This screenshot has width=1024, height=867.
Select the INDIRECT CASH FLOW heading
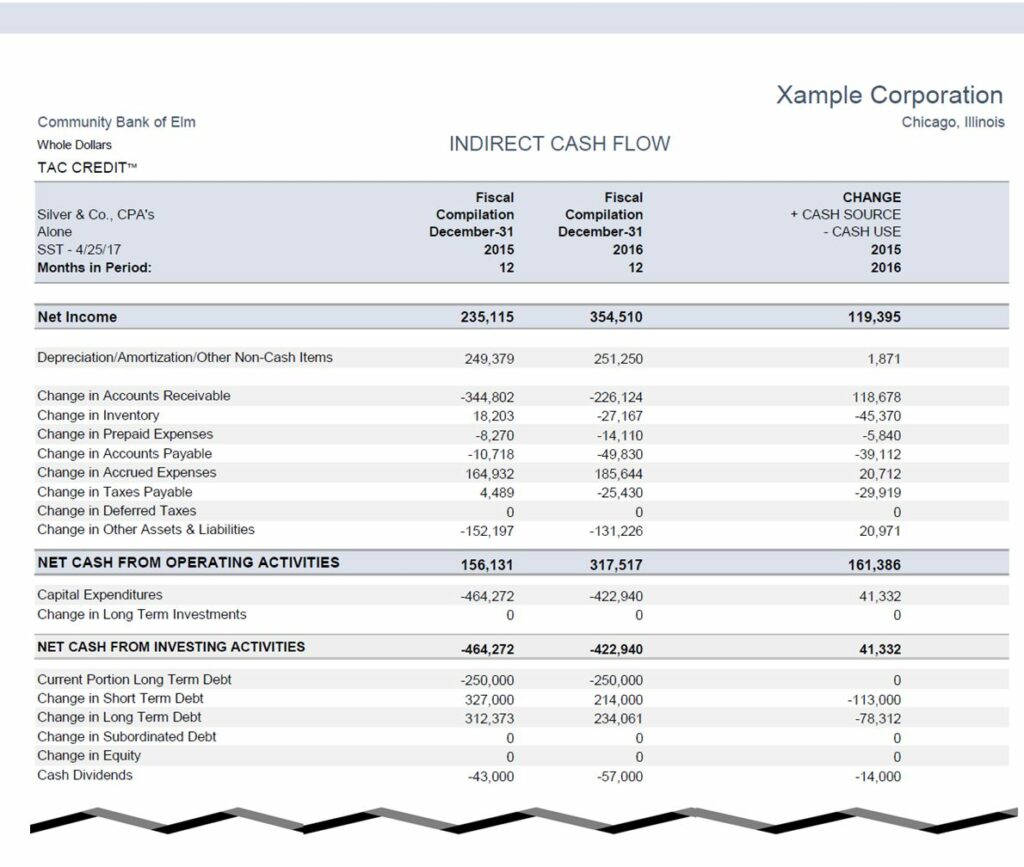point(560,144)
